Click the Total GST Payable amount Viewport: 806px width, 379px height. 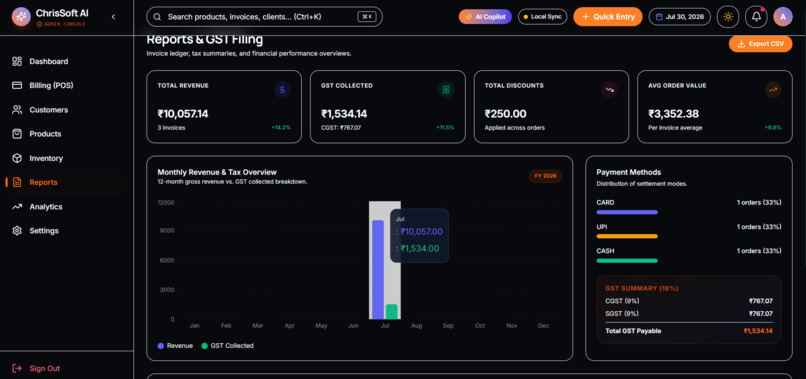click(758, 331)
